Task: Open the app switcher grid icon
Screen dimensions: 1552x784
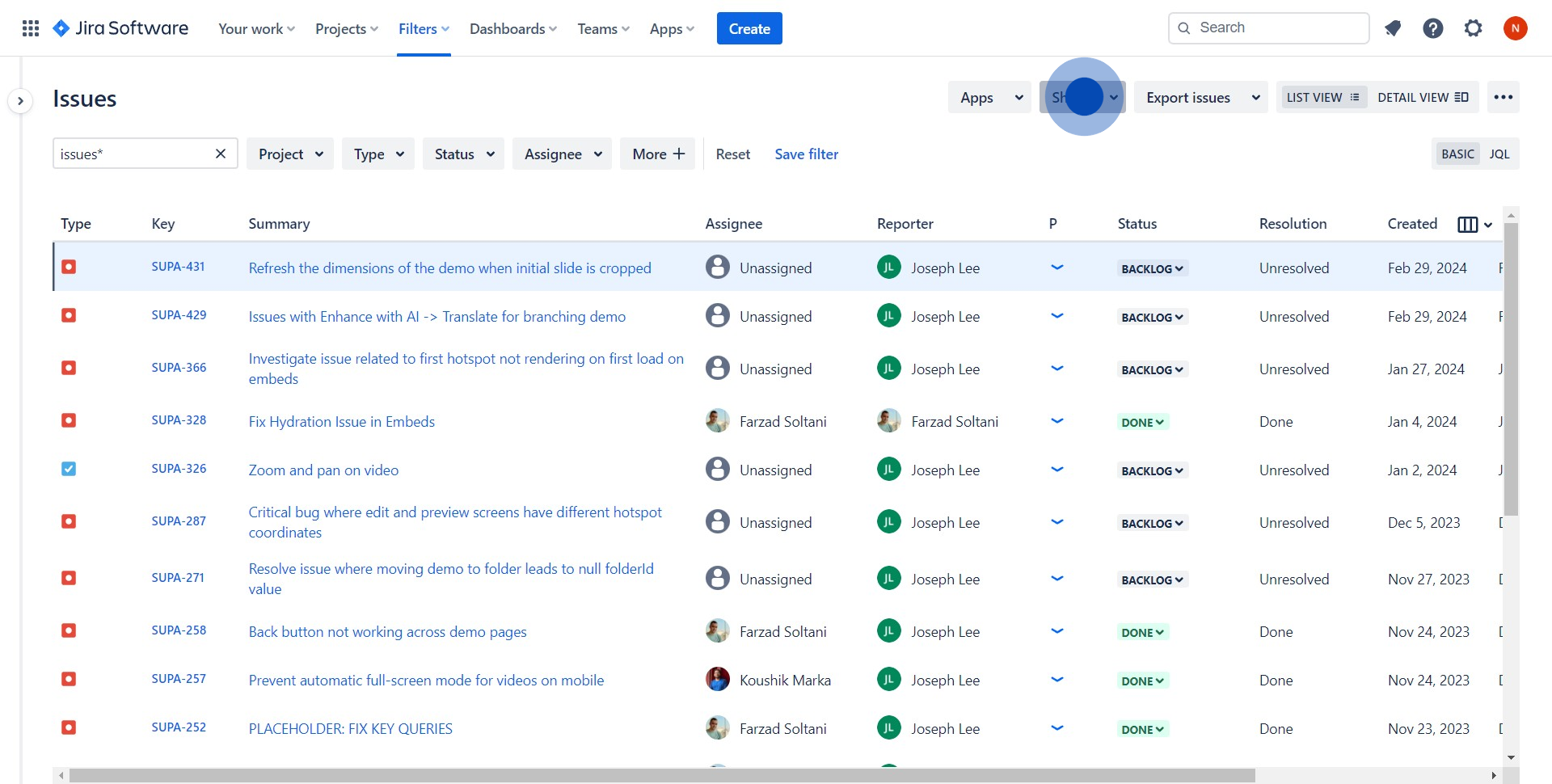Action: pyautogui.click(x=31, y=29)
